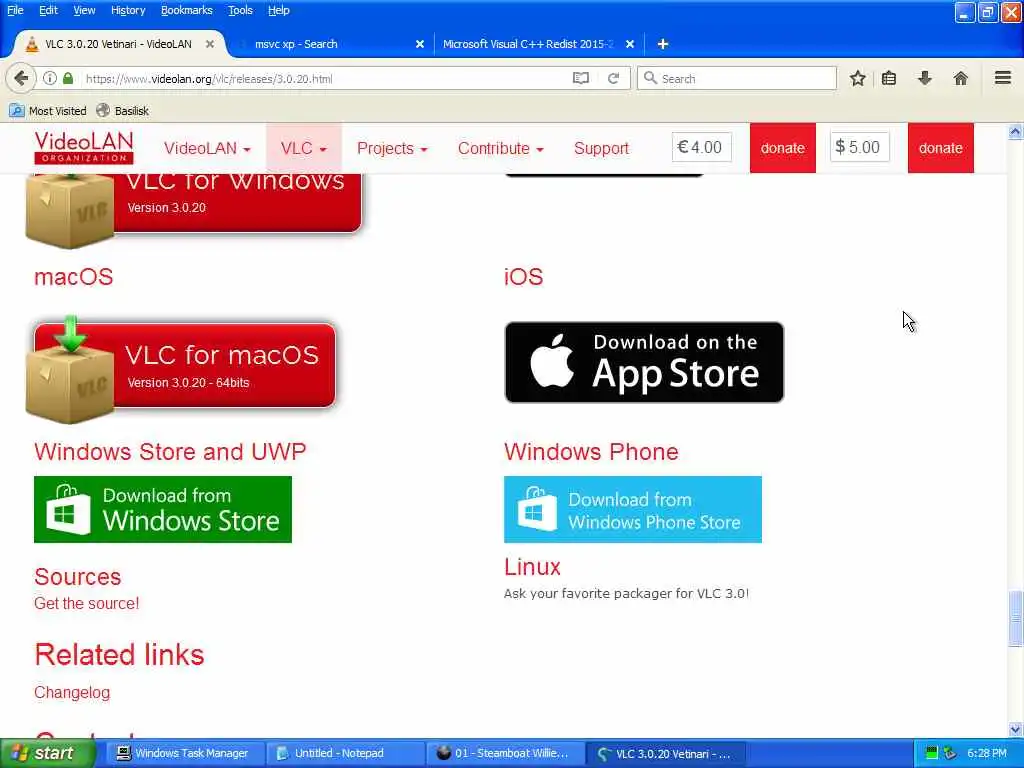Viewport: 1024px width, 768px height.
Task: Open the History menu
Action: tap(128, 10)
